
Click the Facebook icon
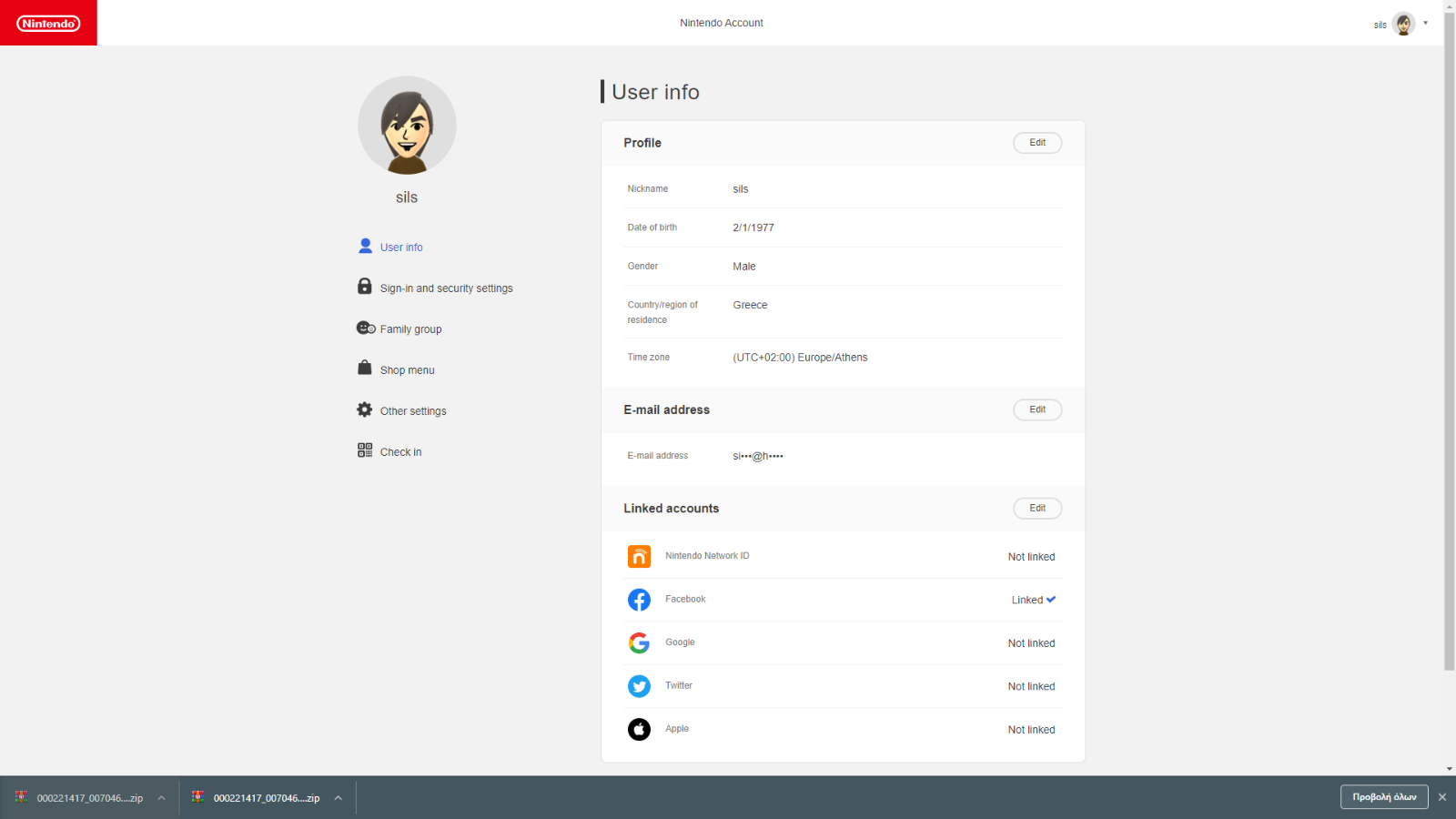click(639, 600)
